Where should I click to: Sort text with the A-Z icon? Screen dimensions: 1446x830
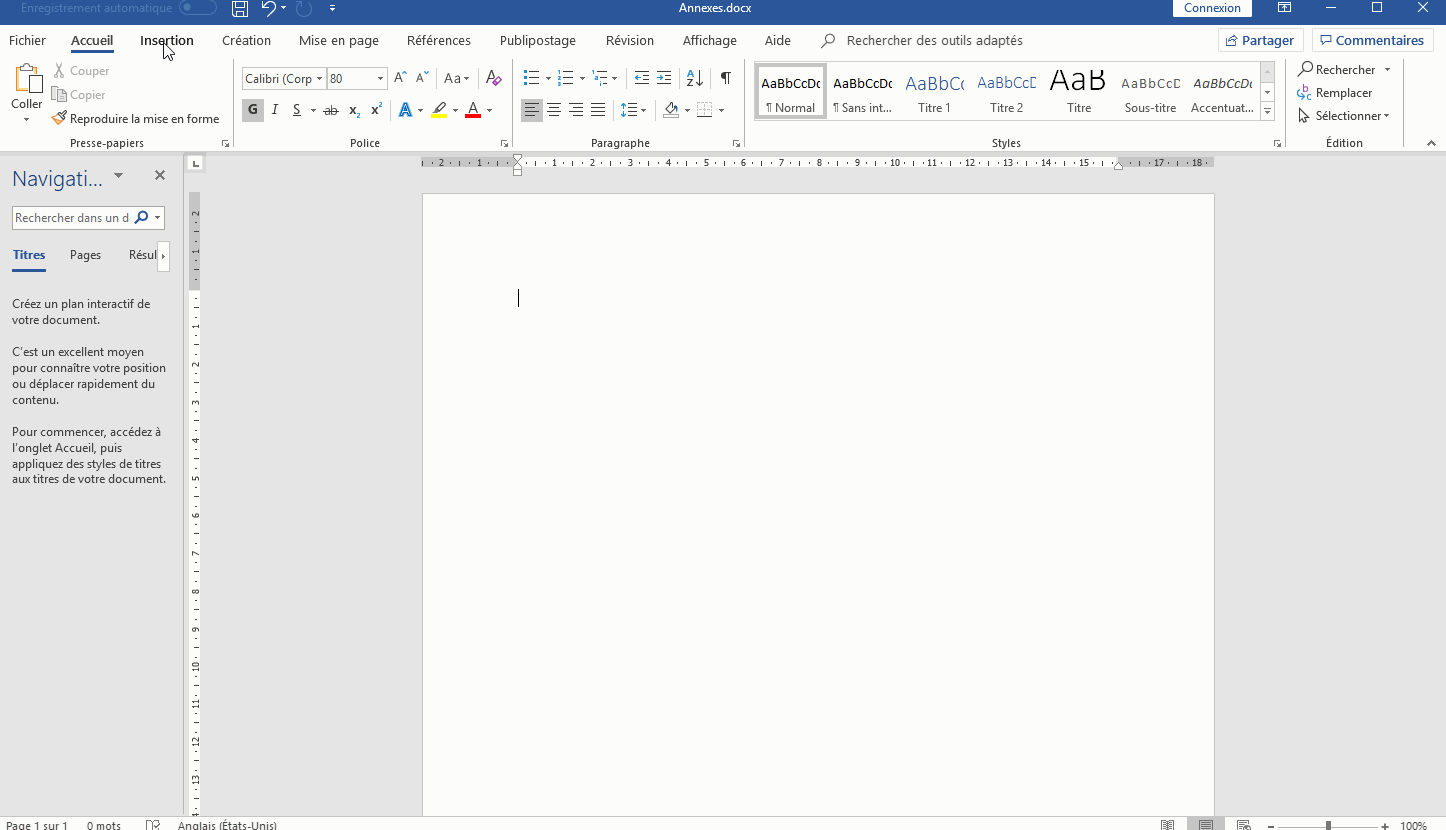(x=695, y=78)
